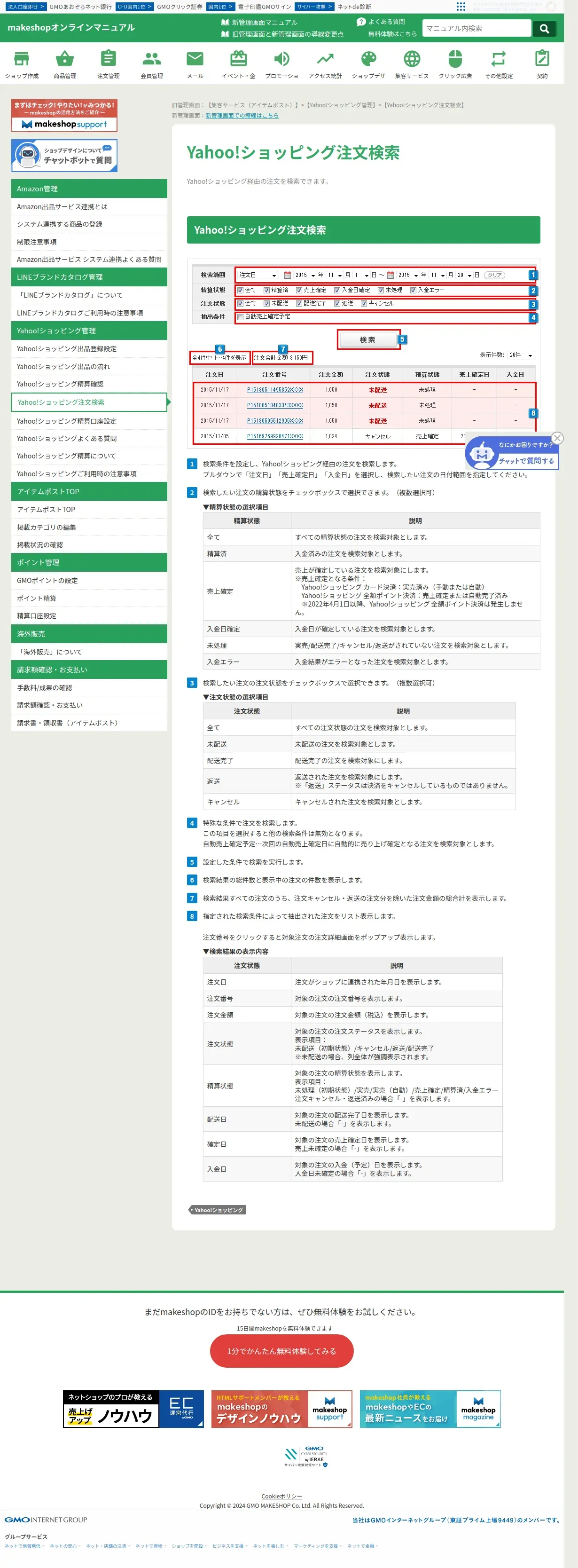Open ショップデザイン chatbot banner in sidebar
The height and width of the screenshot is (1568, 578).
click(64, 155)
